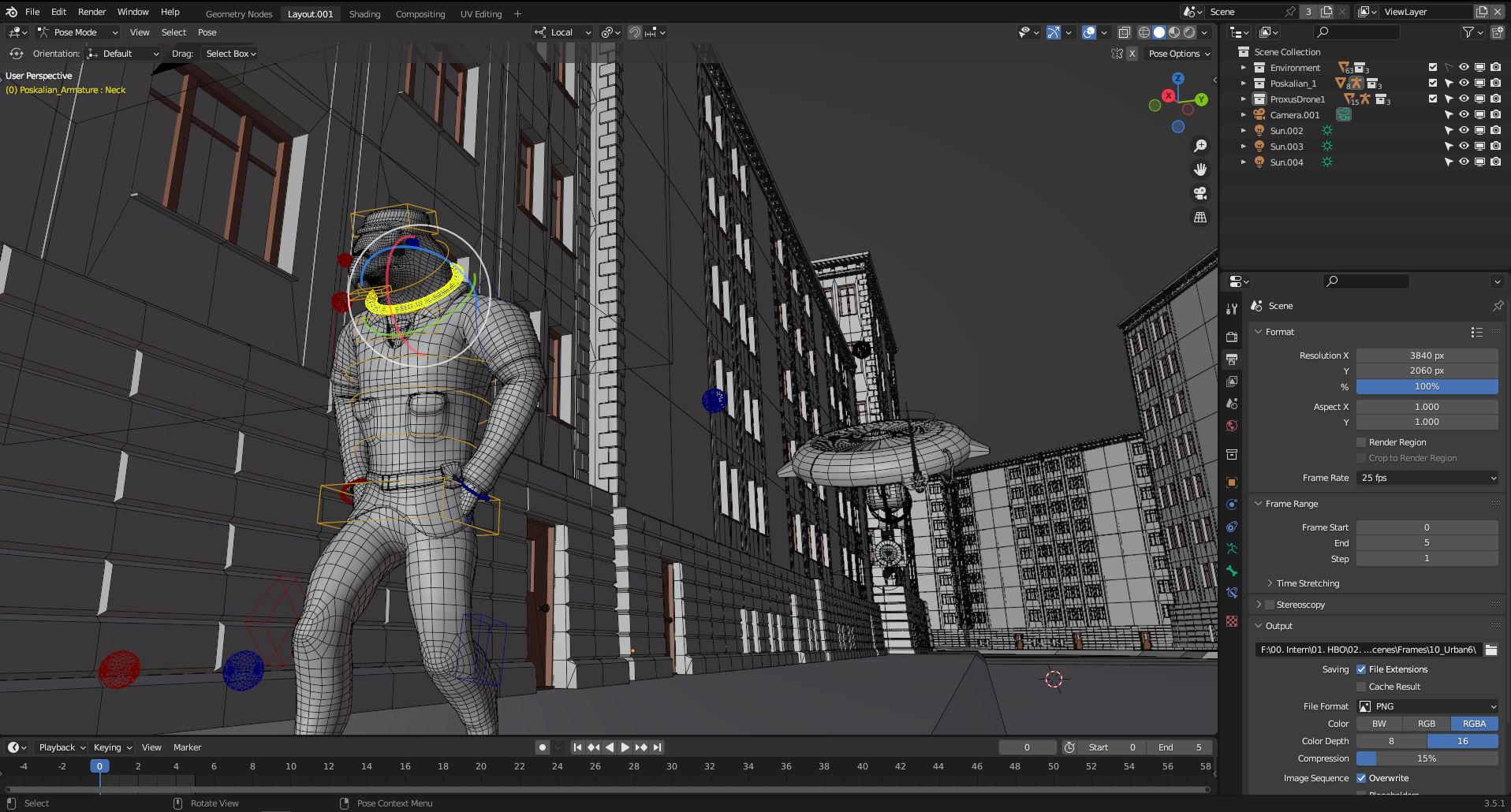Expand the Time Stretching section
Screen dimensions: 1511x812
[1307, 583]
